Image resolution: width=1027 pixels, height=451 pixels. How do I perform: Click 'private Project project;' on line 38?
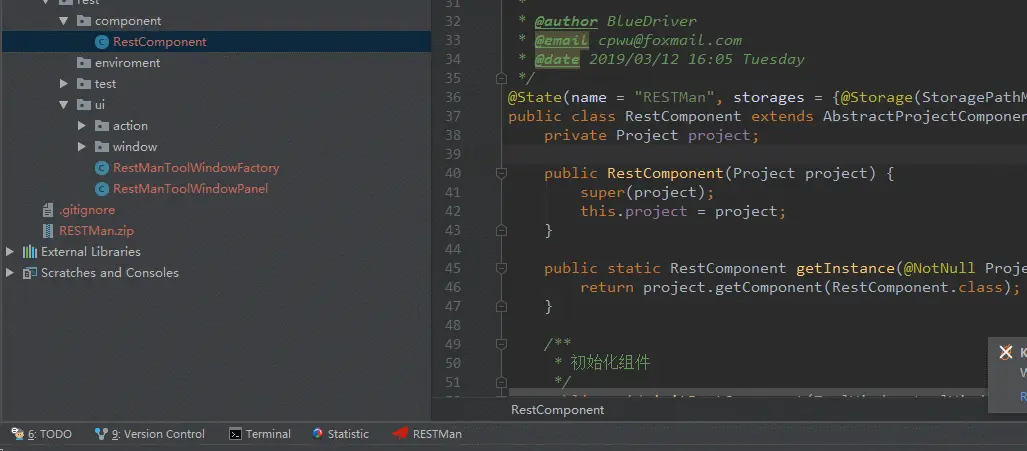(652, 135)
